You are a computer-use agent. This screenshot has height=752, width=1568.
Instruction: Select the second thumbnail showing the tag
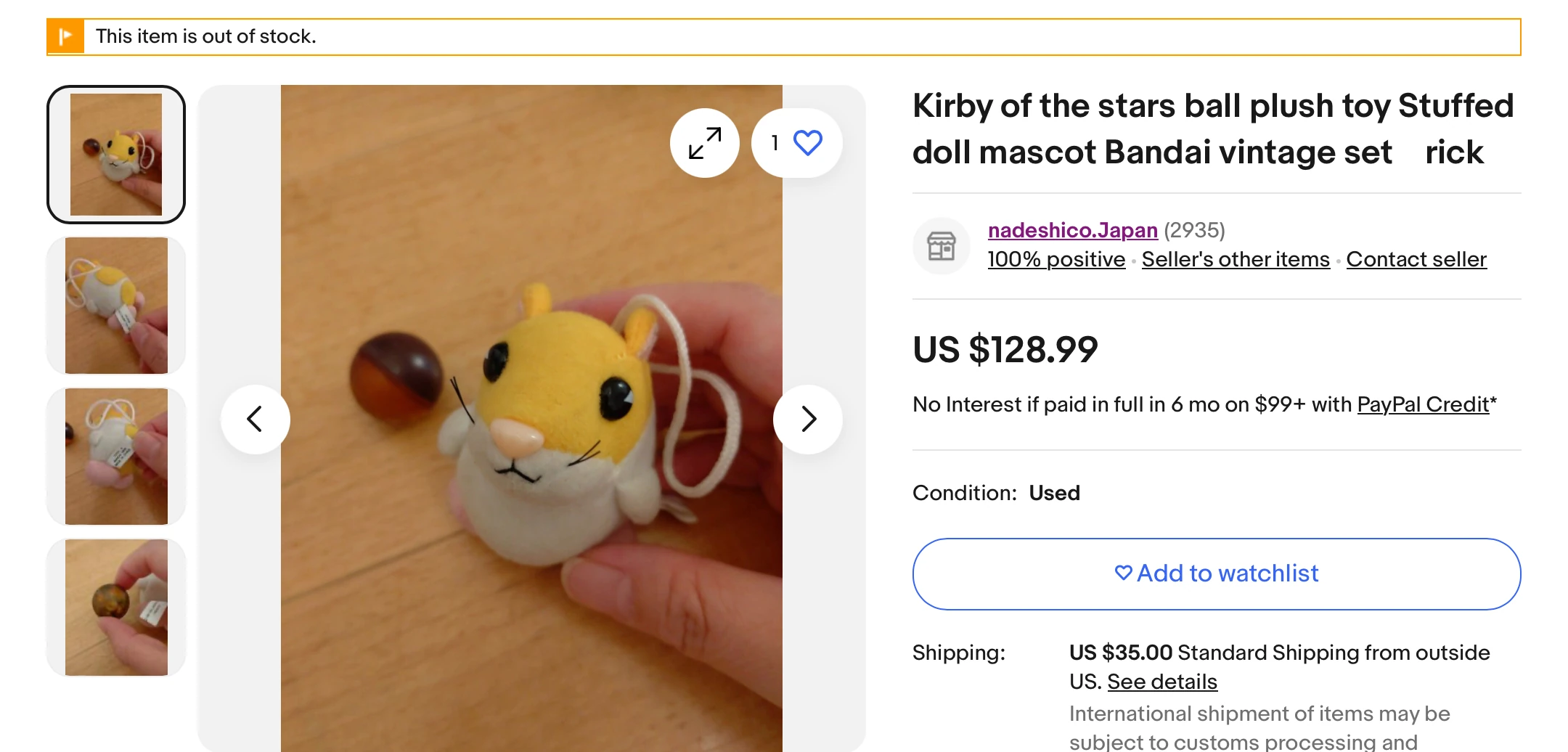pyautogui.click(x=115, y=305)
